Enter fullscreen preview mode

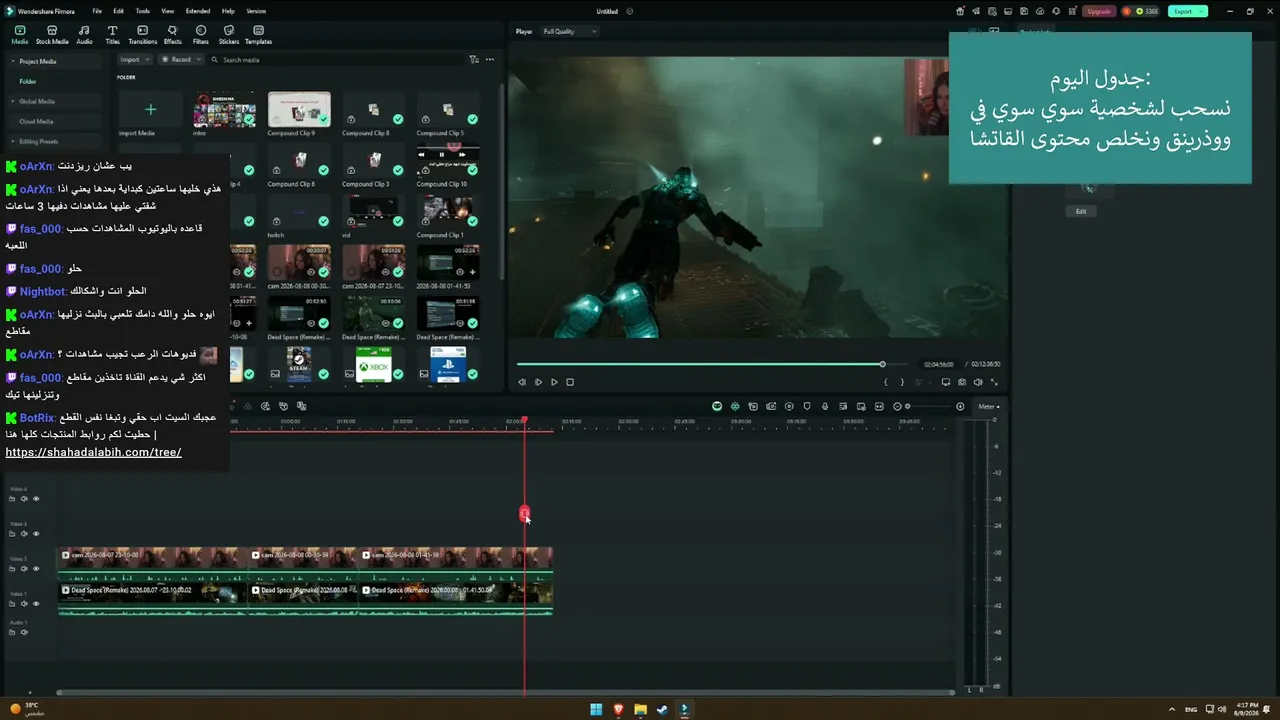click(x=994, y=382)
